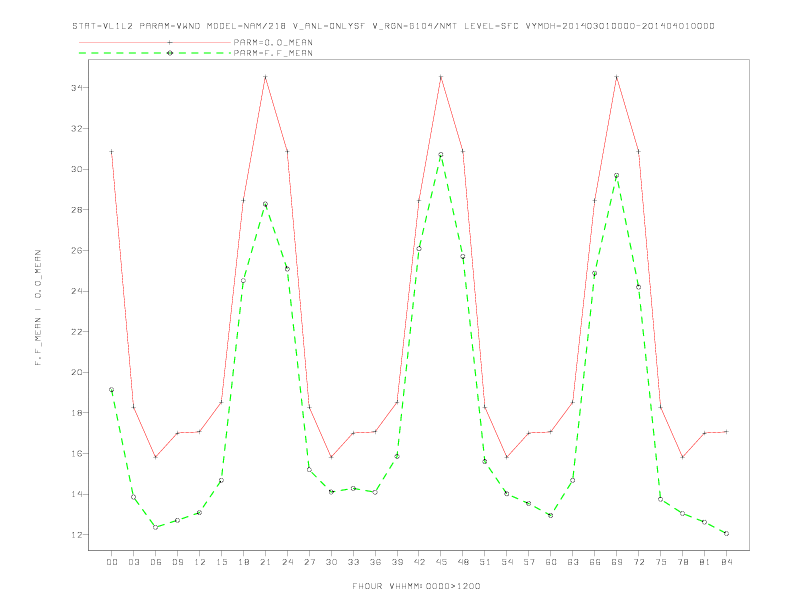Screen dimensions: 792x612
Task: Click y-axis tick label 14
Action: click(x=77, y=494)
